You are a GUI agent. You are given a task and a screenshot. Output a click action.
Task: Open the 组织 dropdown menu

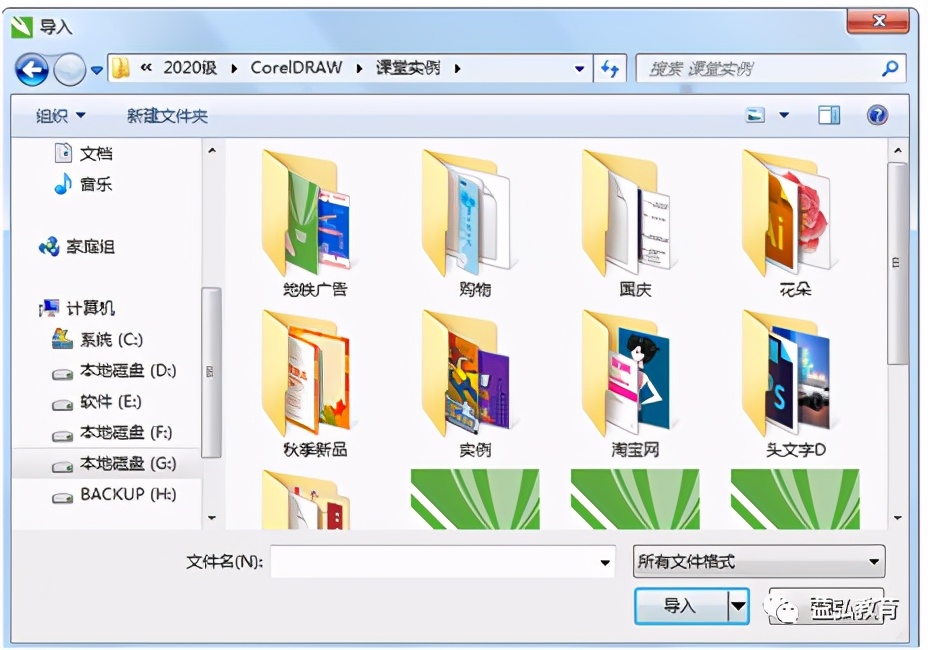pos(51,114)
